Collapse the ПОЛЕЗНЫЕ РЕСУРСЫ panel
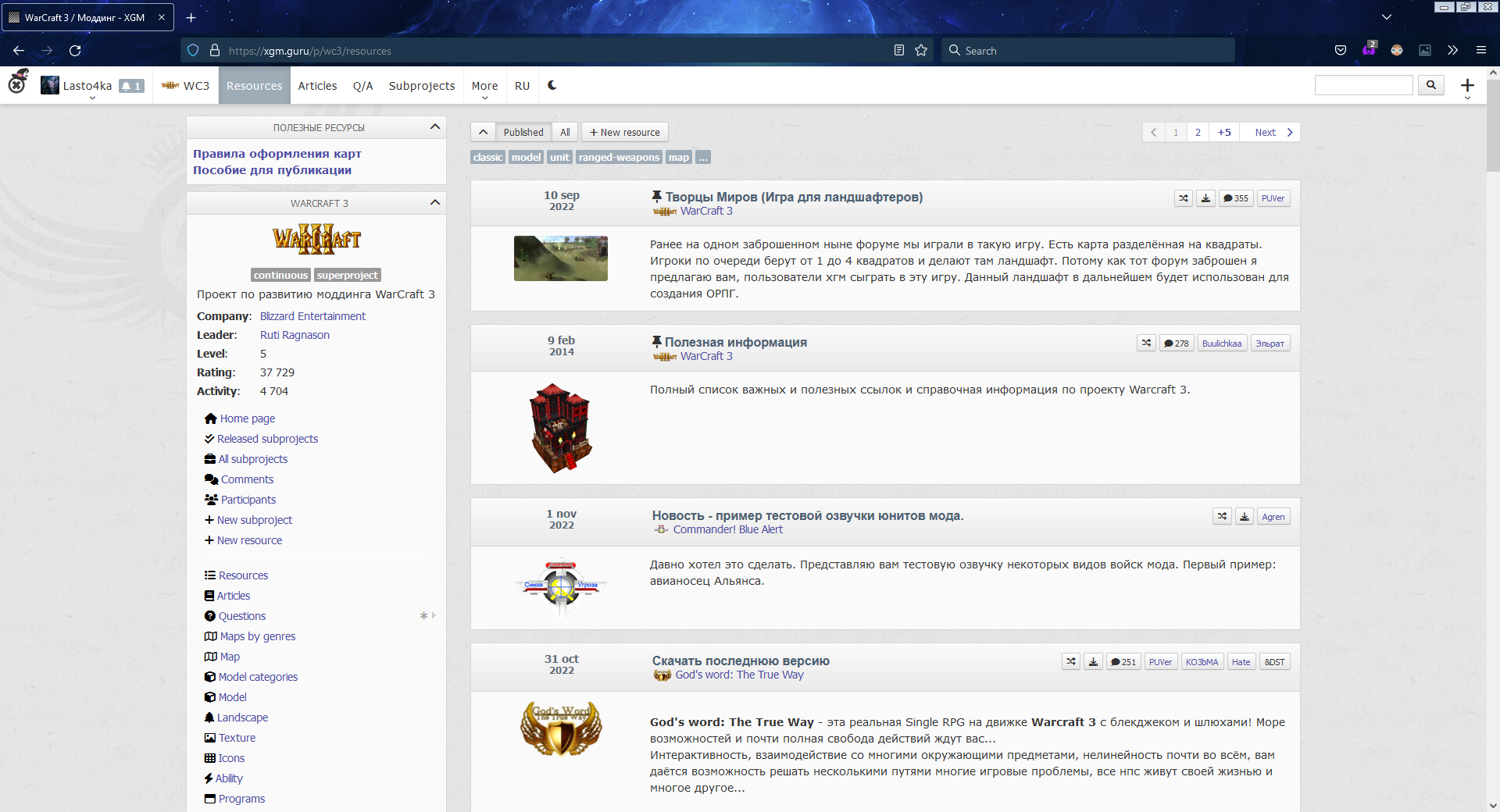 [435, 127]
